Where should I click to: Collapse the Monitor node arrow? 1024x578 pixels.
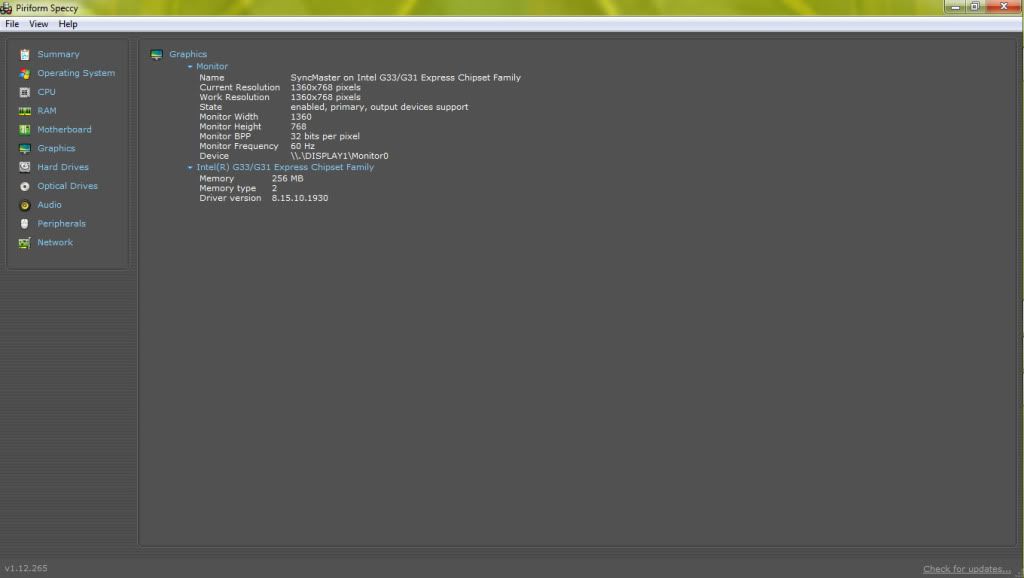[x=190, y=67]
